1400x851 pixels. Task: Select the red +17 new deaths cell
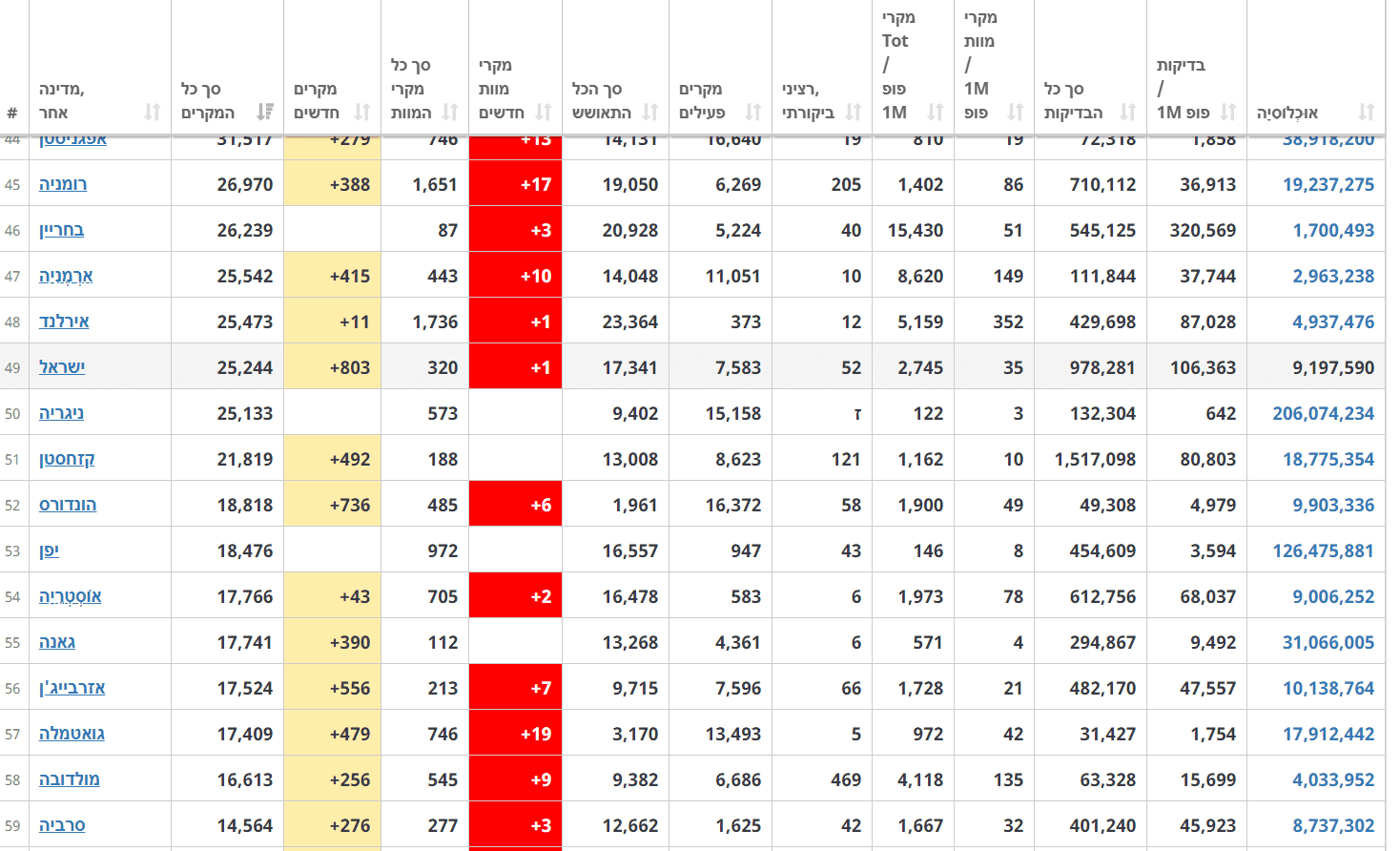coord(516,183)
